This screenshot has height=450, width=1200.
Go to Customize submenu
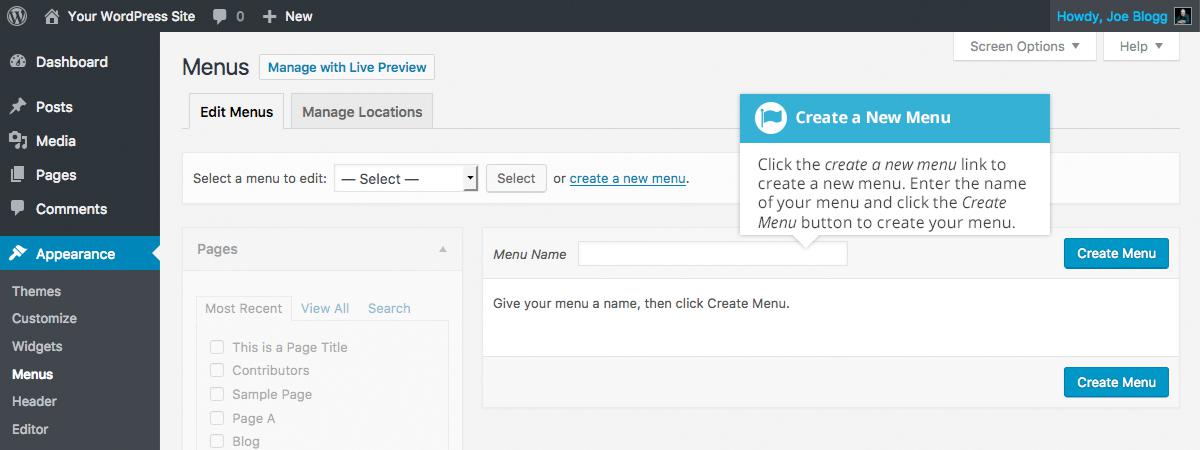click(44, 318)
